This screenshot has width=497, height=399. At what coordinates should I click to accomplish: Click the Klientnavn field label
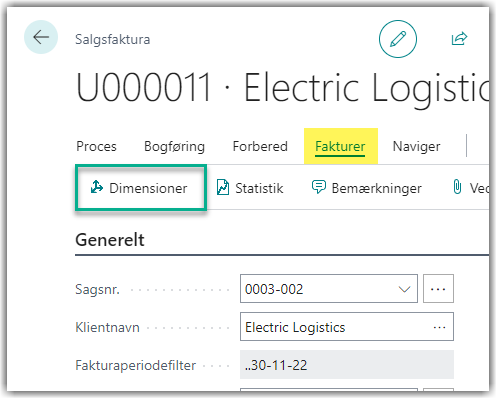tap(107, 327)
